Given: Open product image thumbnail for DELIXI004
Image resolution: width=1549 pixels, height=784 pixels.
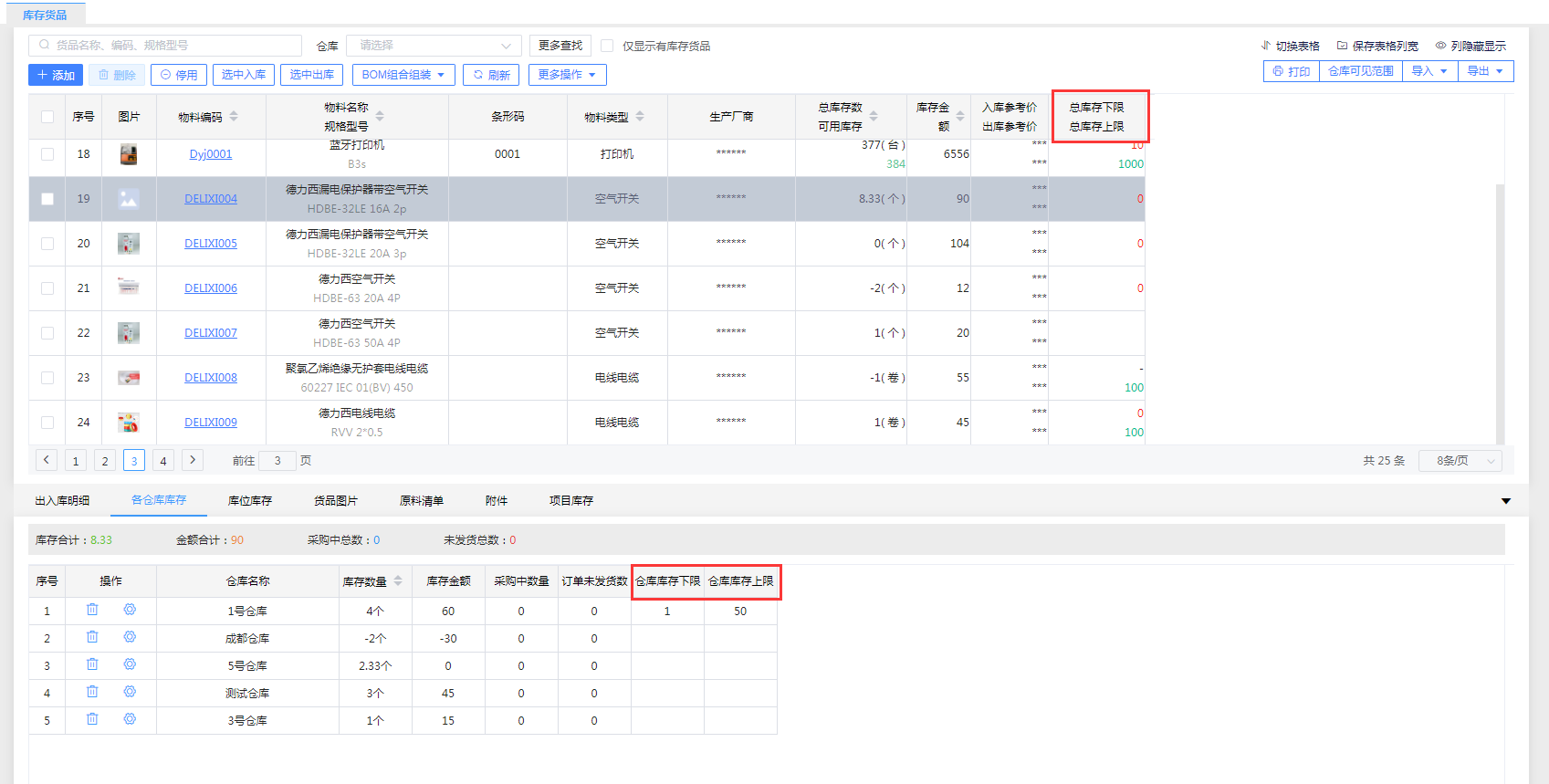Looking at the screenshot, I should pos(129,199).
